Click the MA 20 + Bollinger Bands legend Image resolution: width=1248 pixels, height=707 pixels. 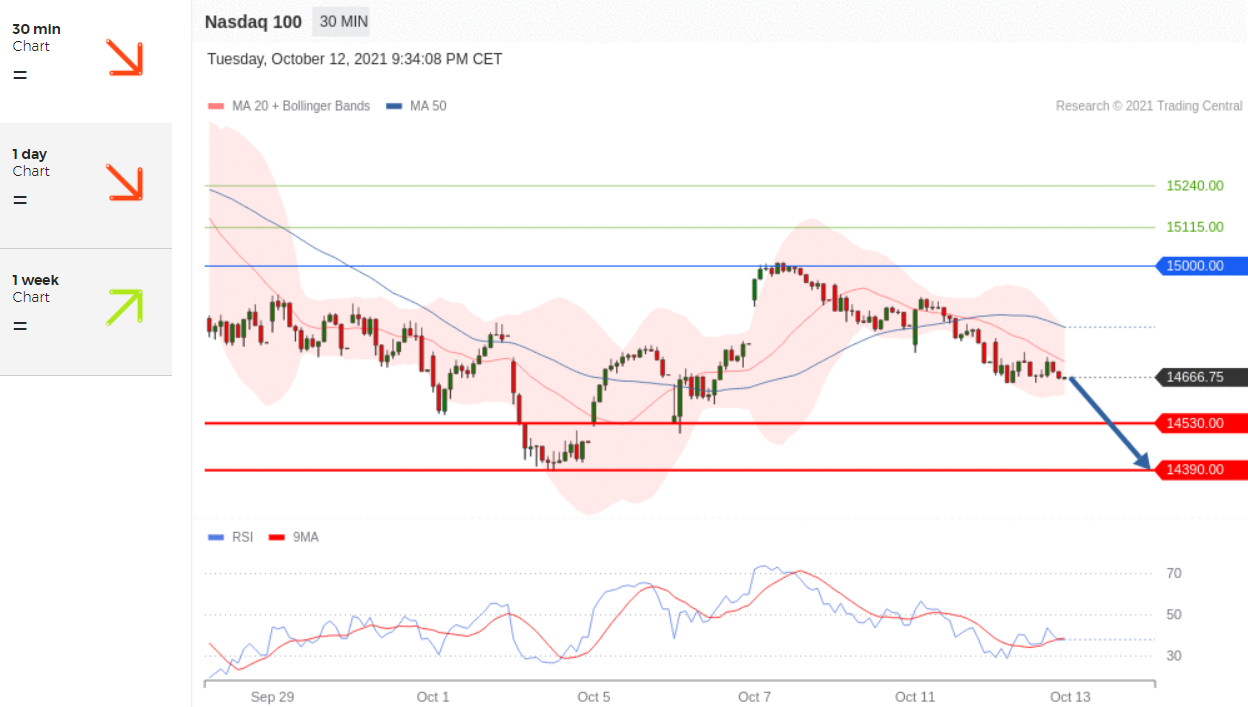289,106
